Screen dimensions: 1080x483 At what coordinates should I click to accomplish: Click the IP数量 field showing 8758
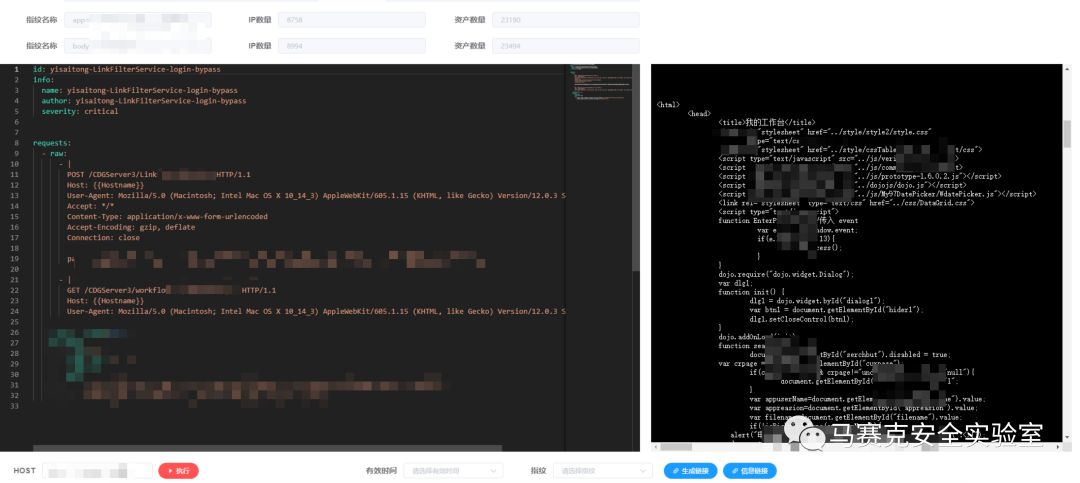[x=351, y=20]
